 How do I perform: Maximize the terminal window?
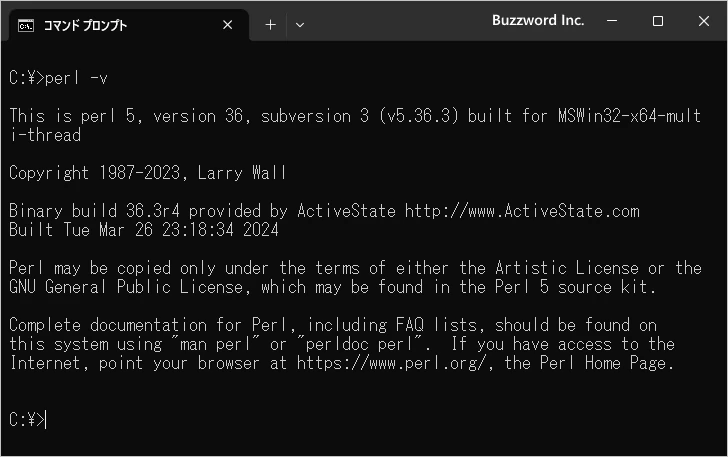[x=657, y=21]
